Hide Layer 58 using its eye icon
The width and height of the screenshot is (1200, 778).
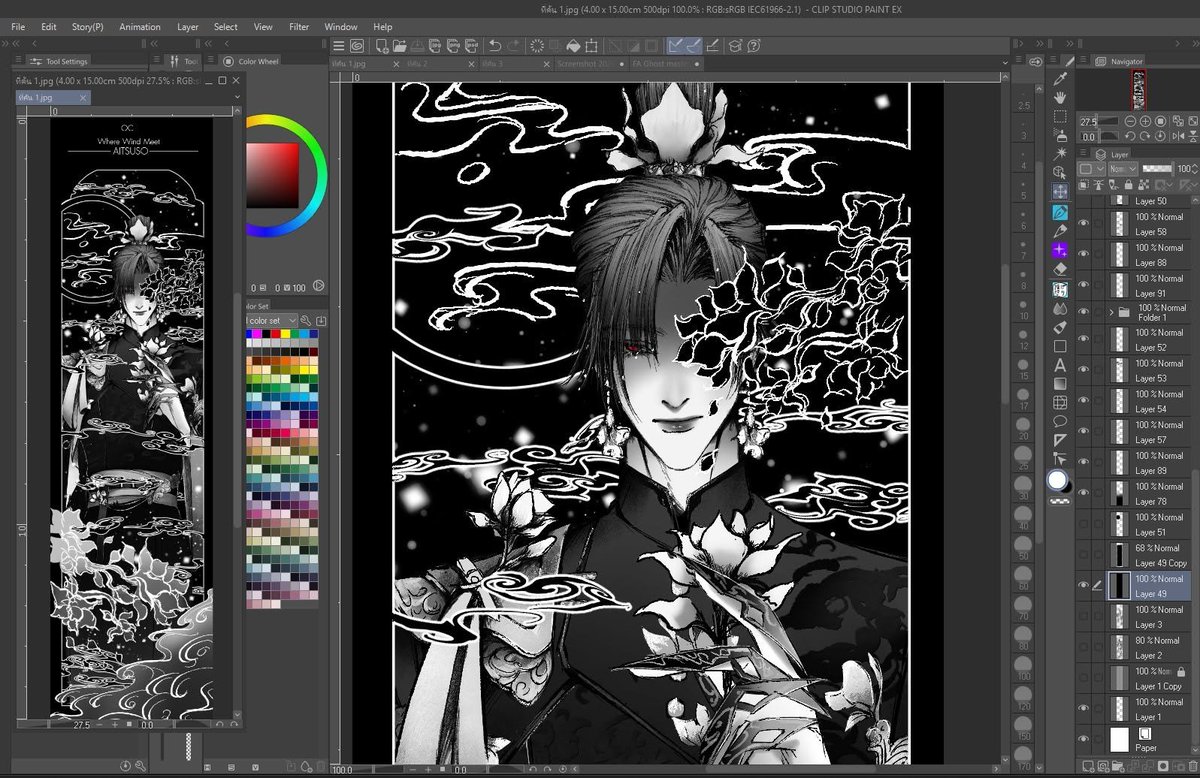[x=1083, y=224]
